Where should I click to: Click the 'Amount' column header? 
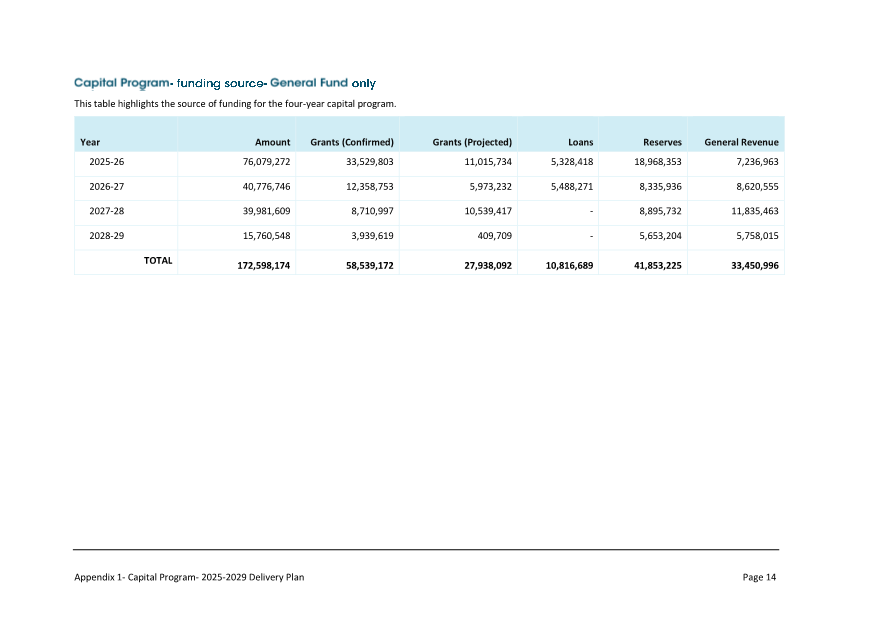tap(272, 142)
